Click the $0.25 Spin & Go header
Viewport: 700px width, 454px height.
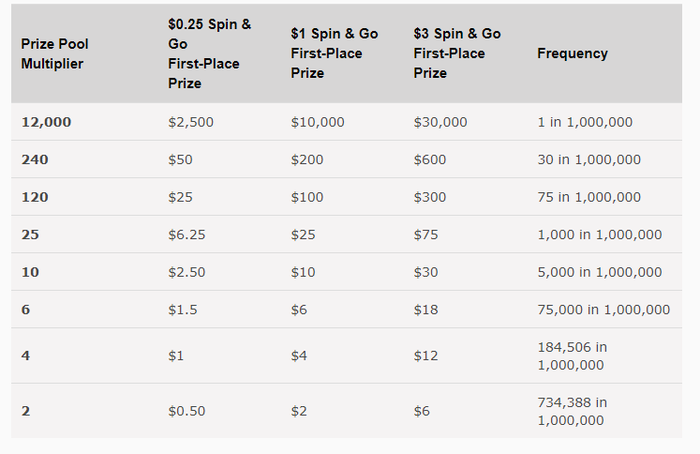pyautogui.click(x=209, y=53)
